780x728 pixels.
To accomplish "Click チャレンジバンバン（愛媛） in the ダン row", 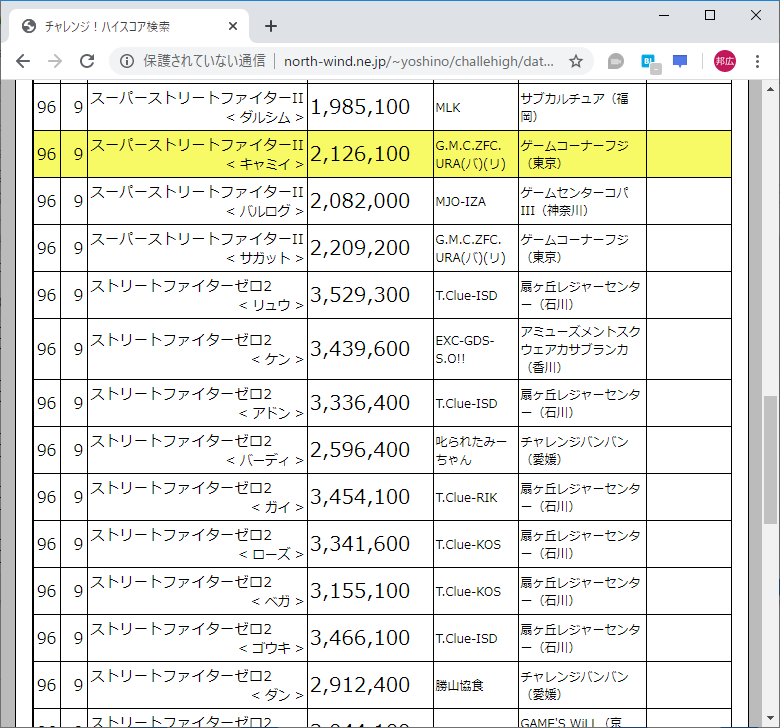I will (x=575, y=685).
